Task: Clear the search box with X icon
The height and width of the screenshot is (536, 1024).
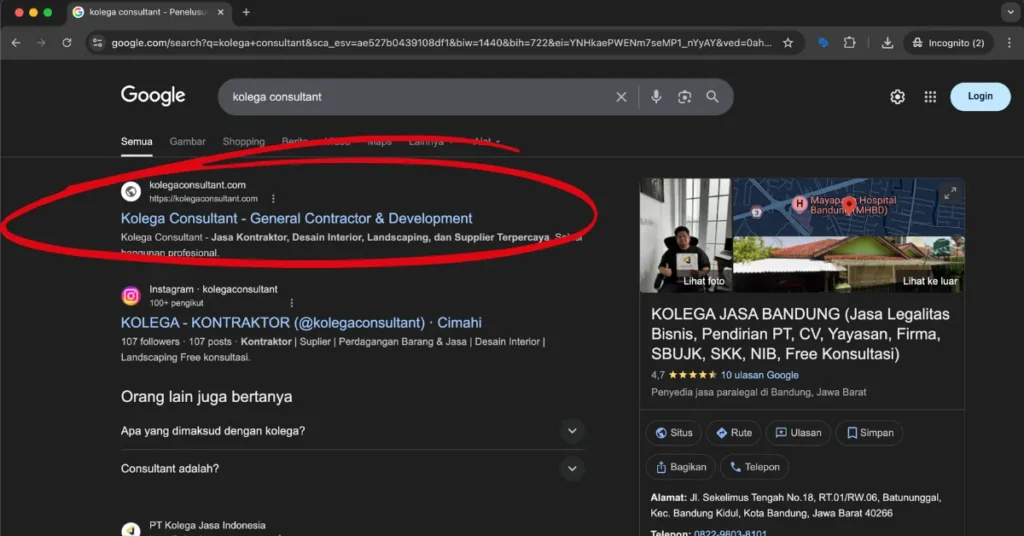Action: tap(621, 97)
